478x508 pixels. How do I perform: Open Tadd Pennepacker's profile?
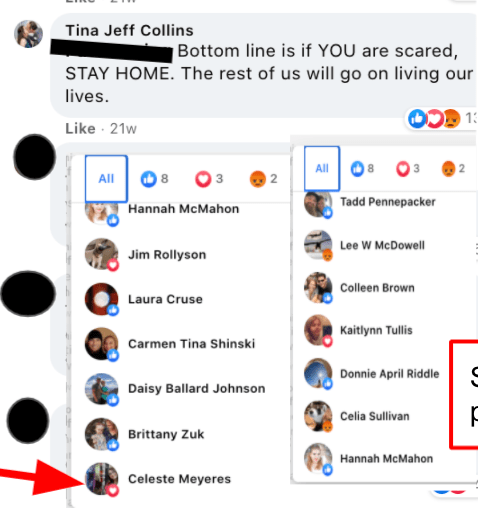[388, 202]
